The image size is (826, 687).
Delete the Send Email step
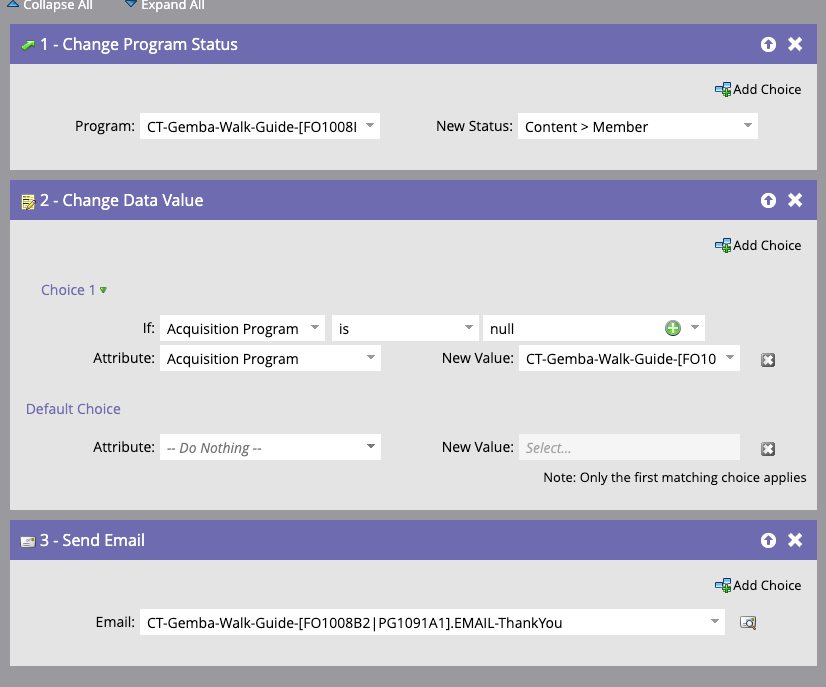795,540
